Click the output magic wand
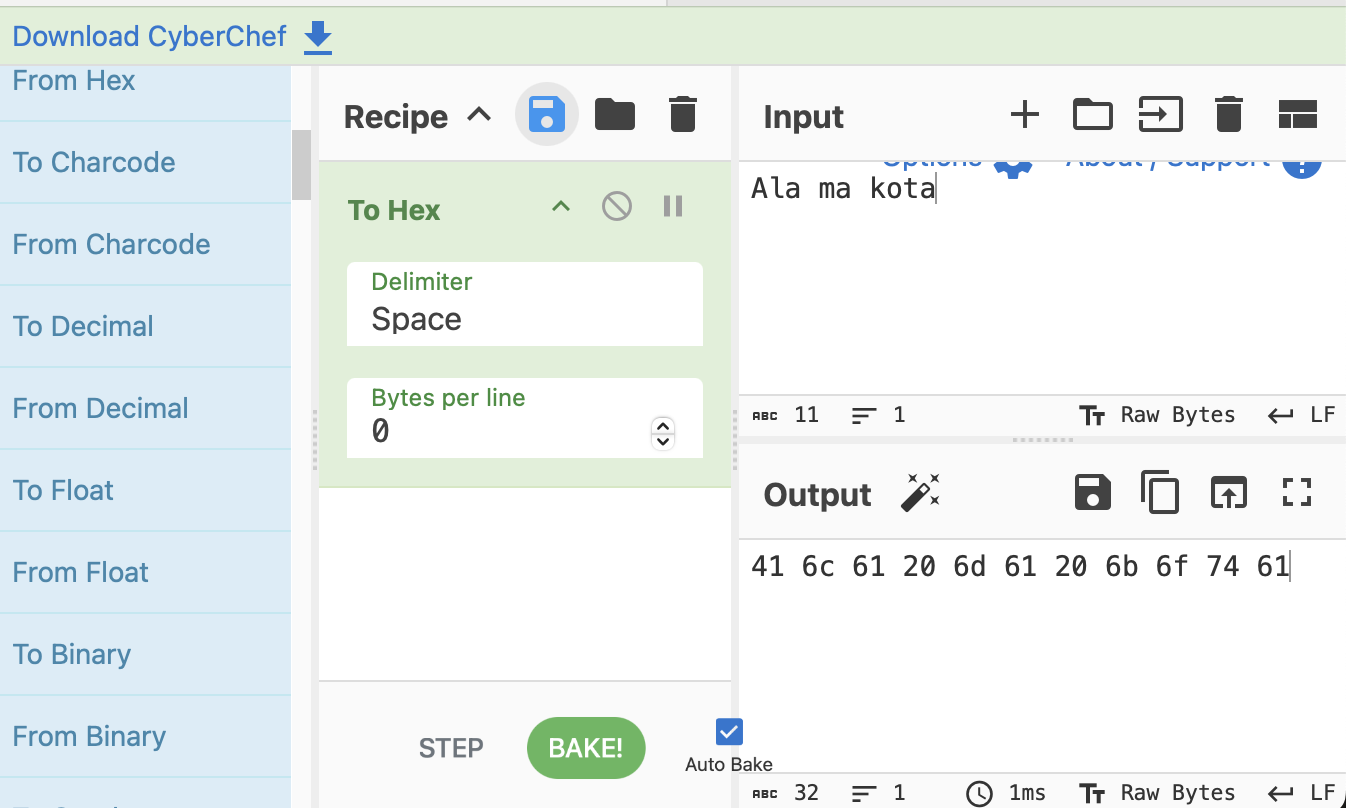 919,493
